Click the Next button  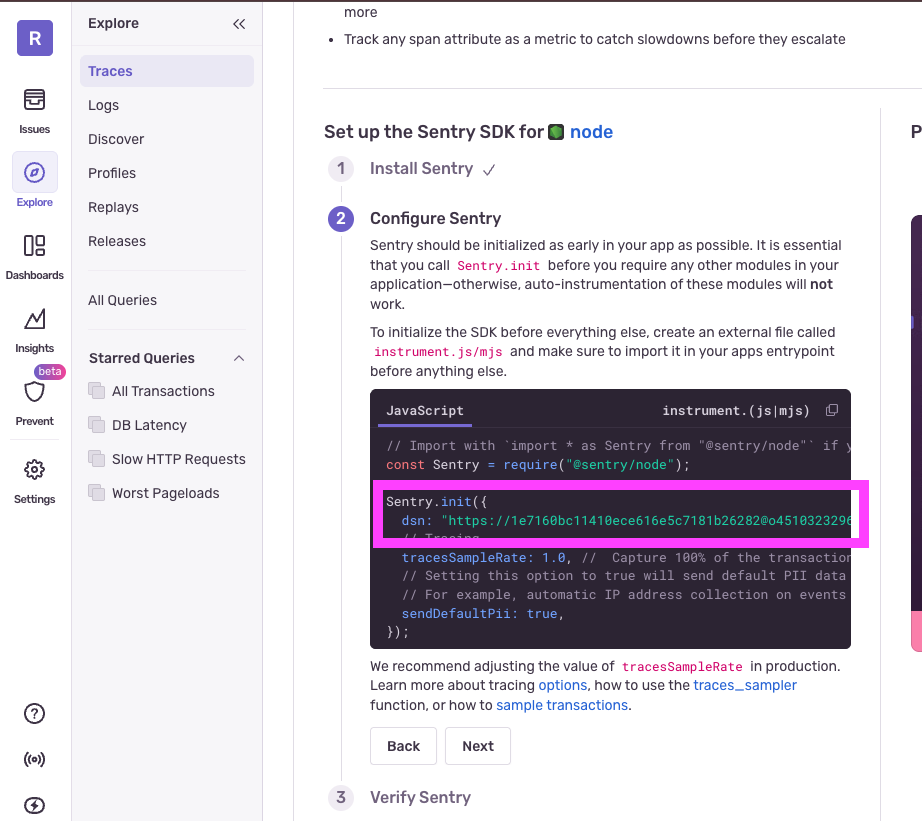[x=477, y=745]
